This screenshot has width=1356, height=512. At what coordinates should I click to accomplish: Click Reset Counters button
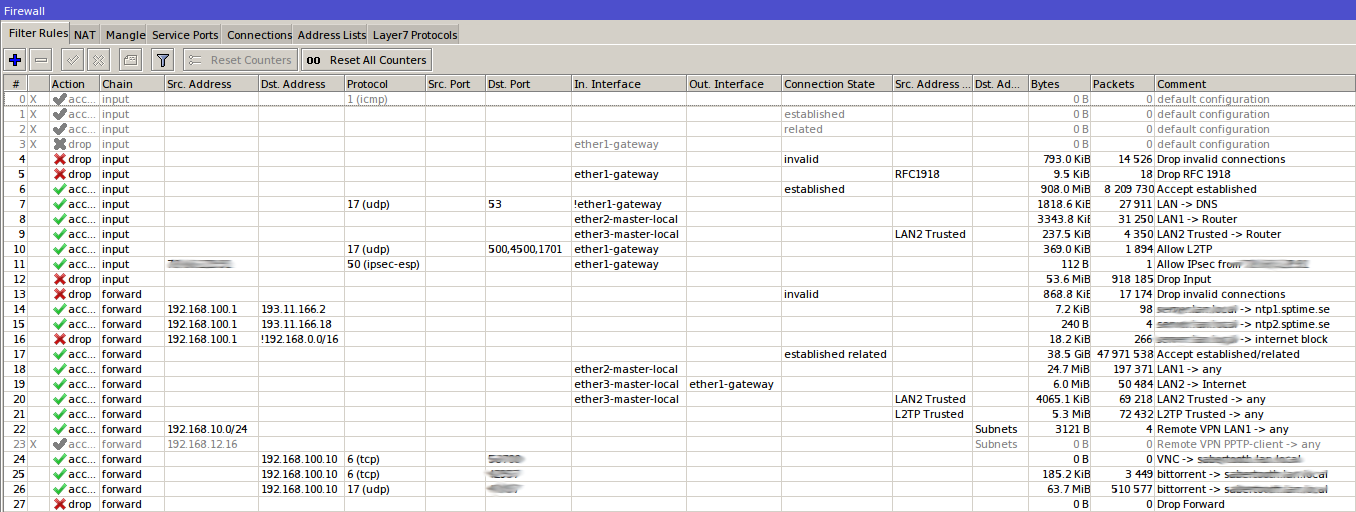(x=240, y=60)
